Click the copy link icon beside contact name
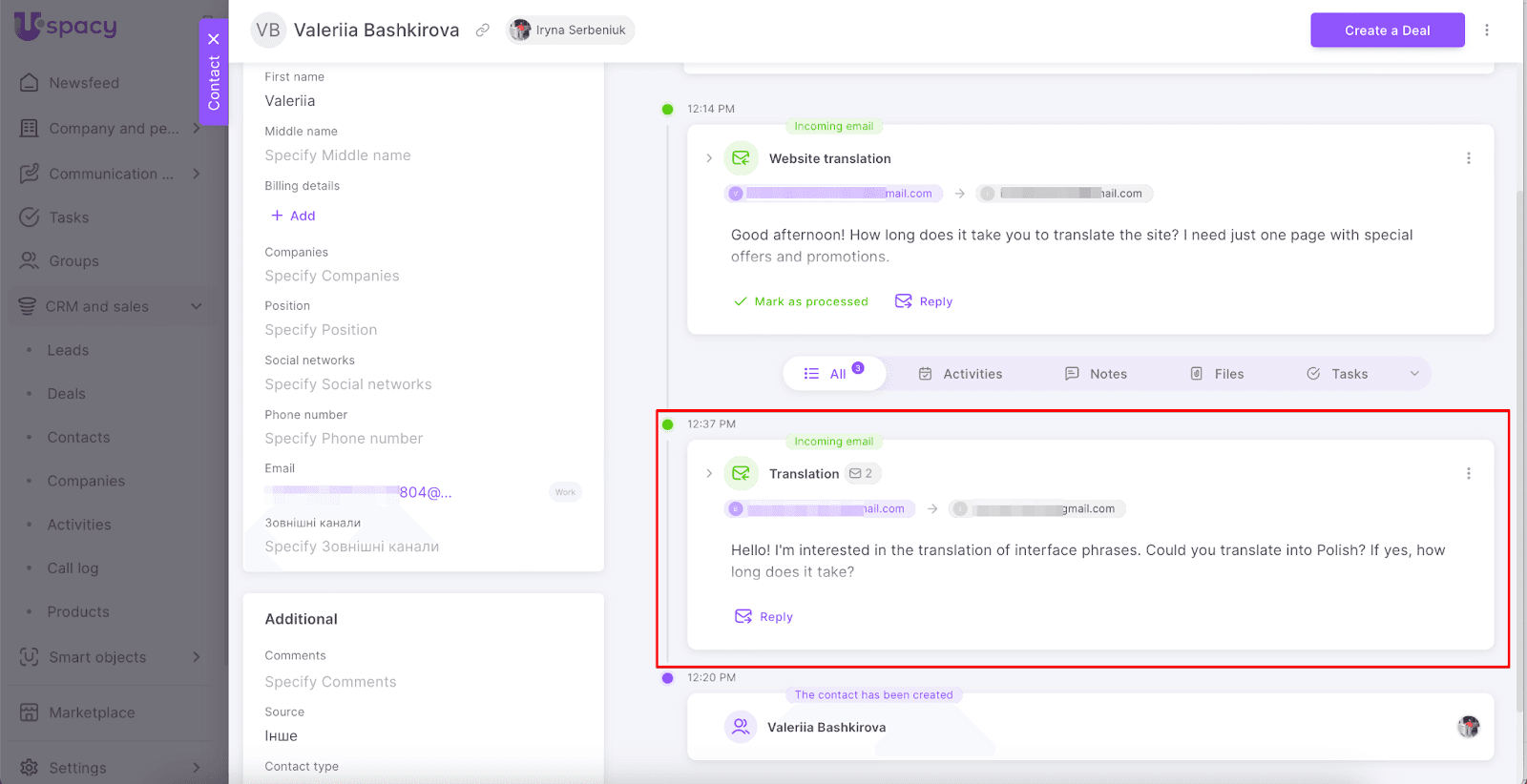 click(x=483, y=31)
